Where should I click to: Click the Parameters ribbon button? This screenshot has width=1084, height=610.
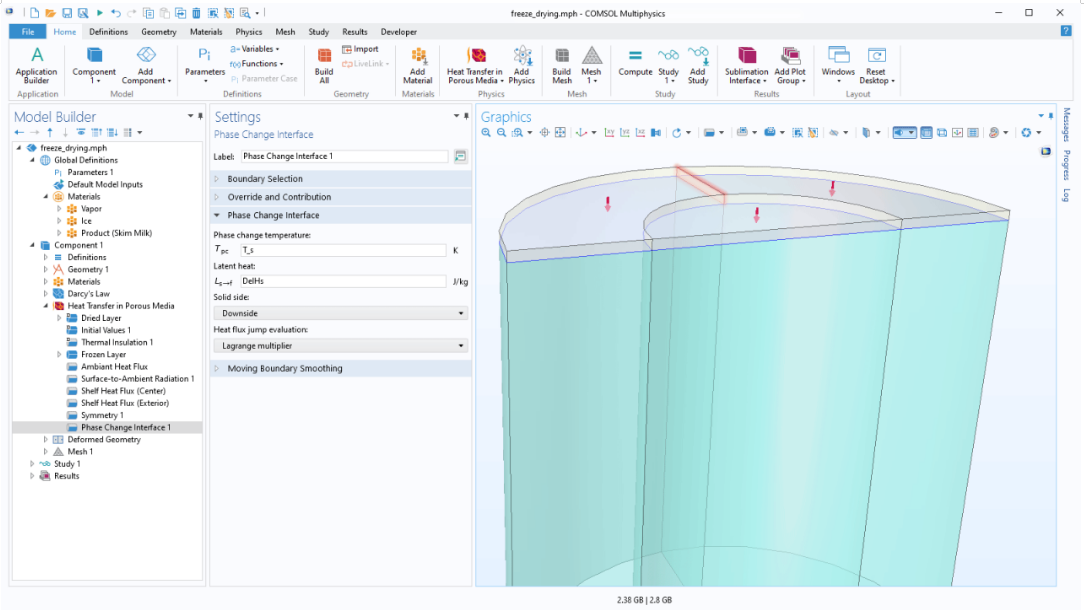(x=205, y=66)
